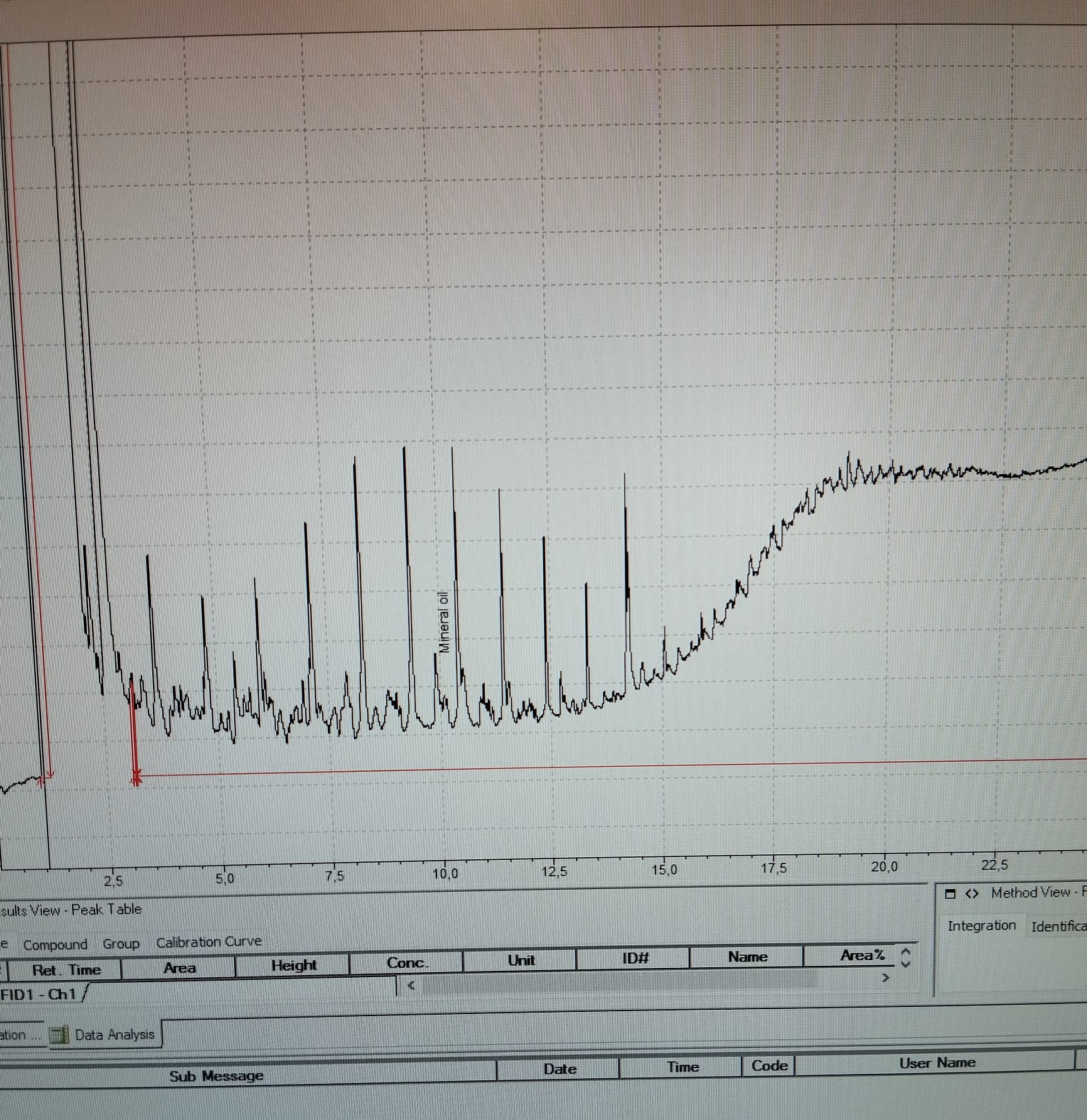Click the Date log column header
This screenshot has height=1120, width=1087.
click(559, 1069)
